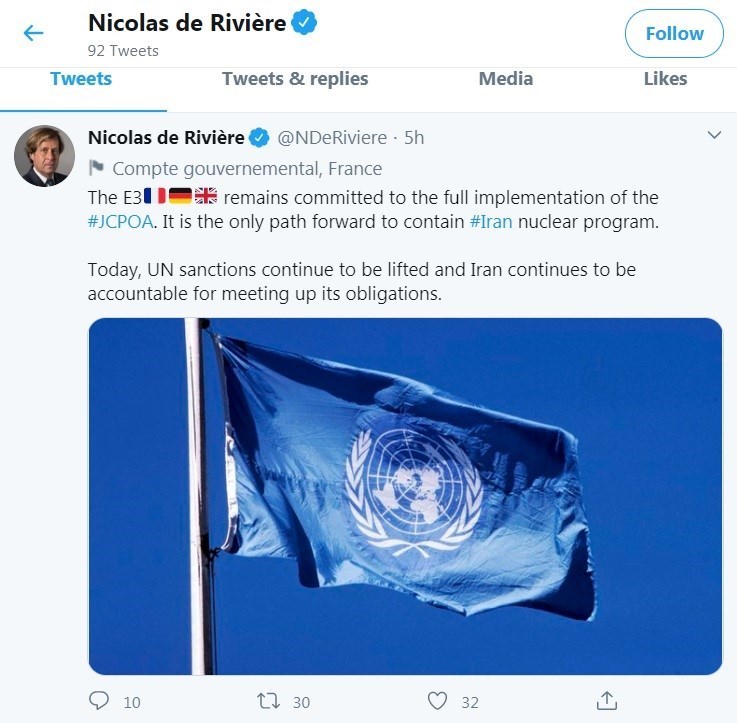The image size is (737, 723).
Task: Open the Media tab
Action: click(x=506, y=79)
